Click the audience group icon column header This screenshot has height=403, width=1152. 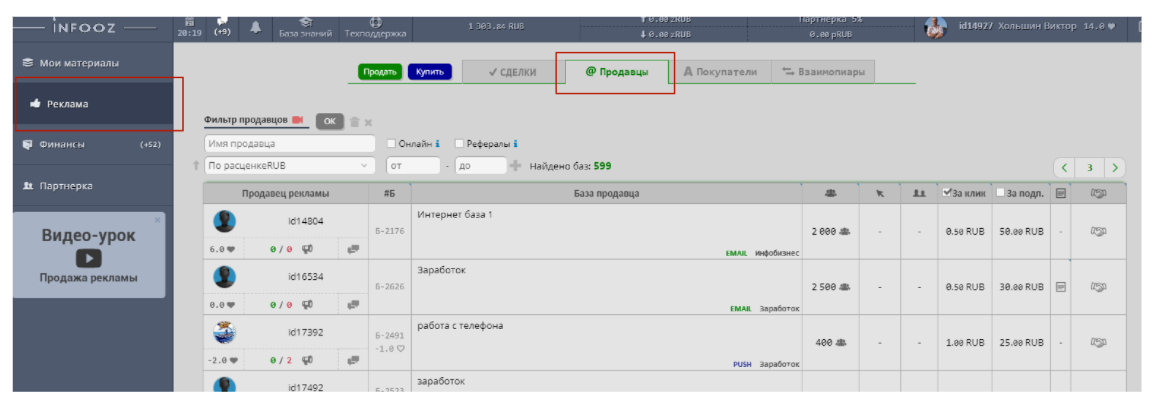(830, 193)
